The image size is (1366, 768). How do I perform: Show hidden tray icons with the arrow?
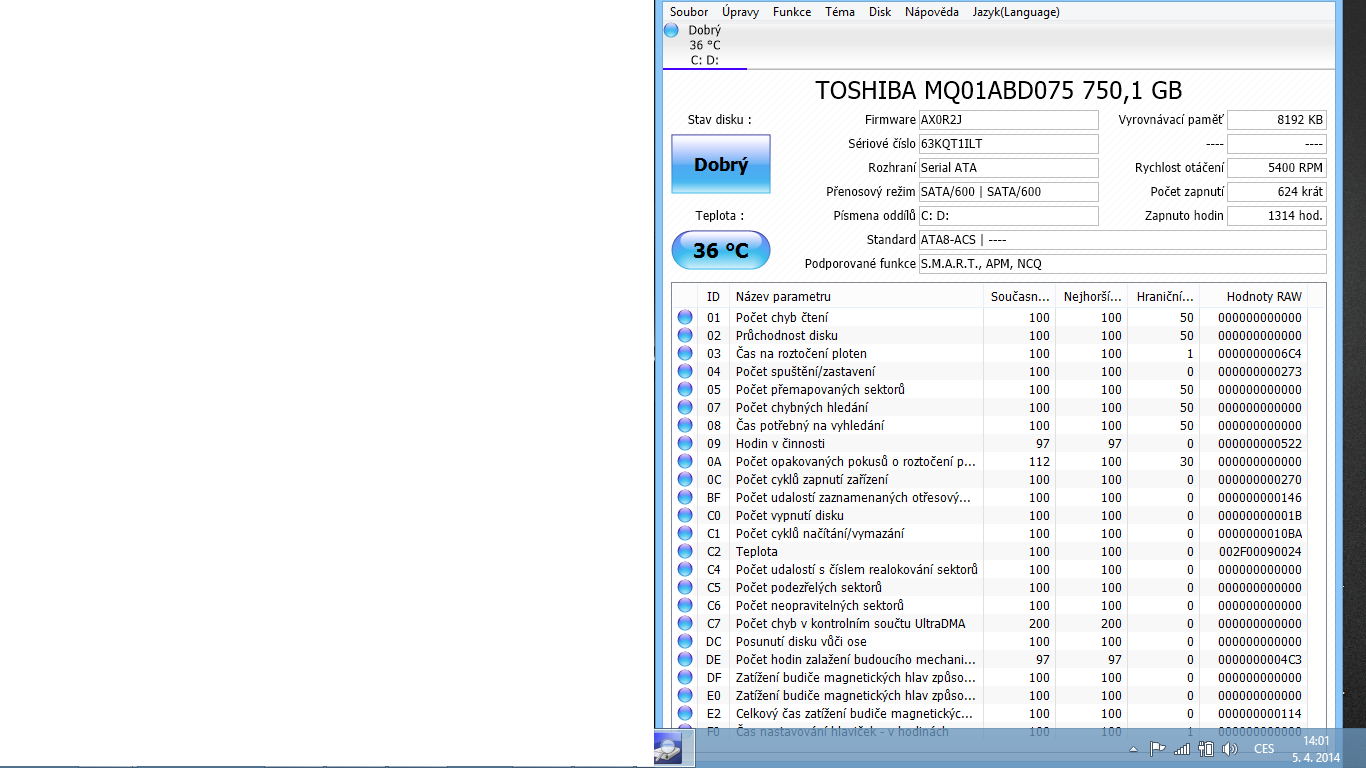click(1133, 749)
